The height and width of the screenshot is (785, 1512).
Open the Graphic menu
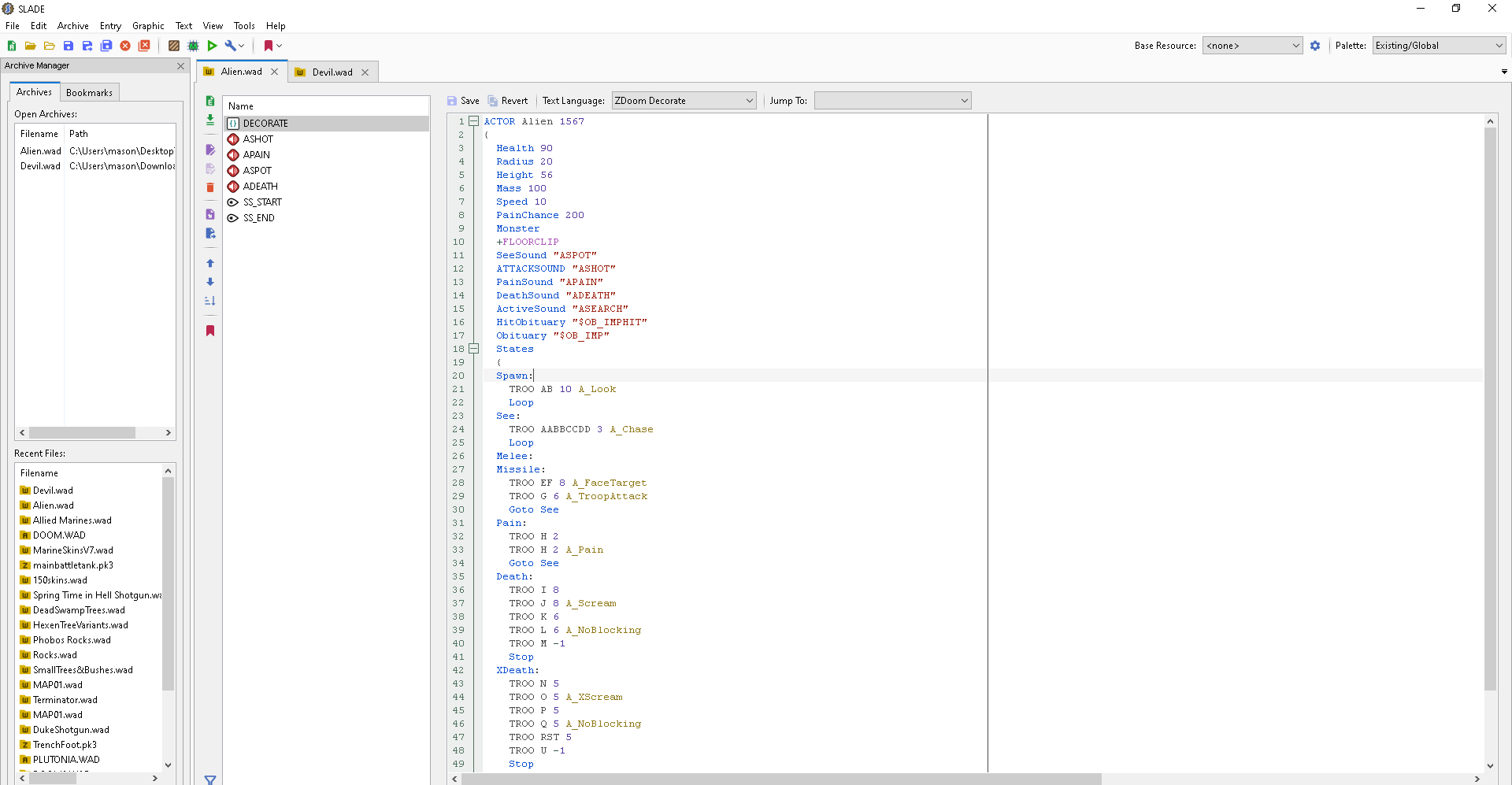[148, 26]
